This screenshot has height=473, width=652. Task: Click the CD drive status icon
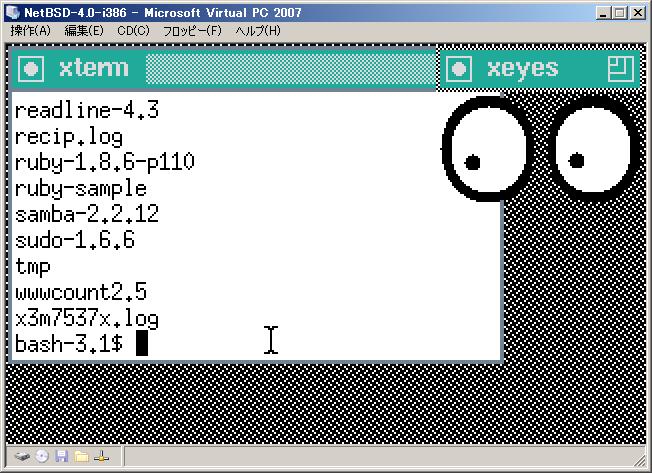[x=42, y=457]
